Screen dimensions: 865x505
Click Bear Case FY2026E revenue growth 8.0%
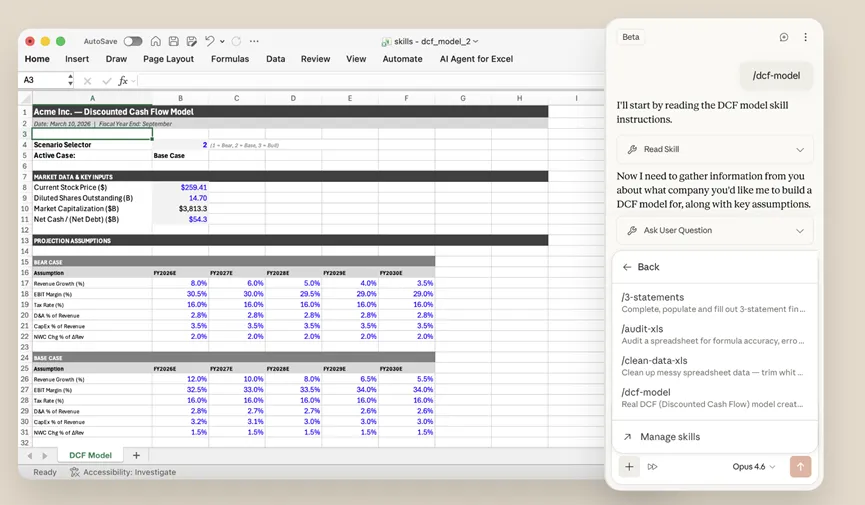coord(180,283)
